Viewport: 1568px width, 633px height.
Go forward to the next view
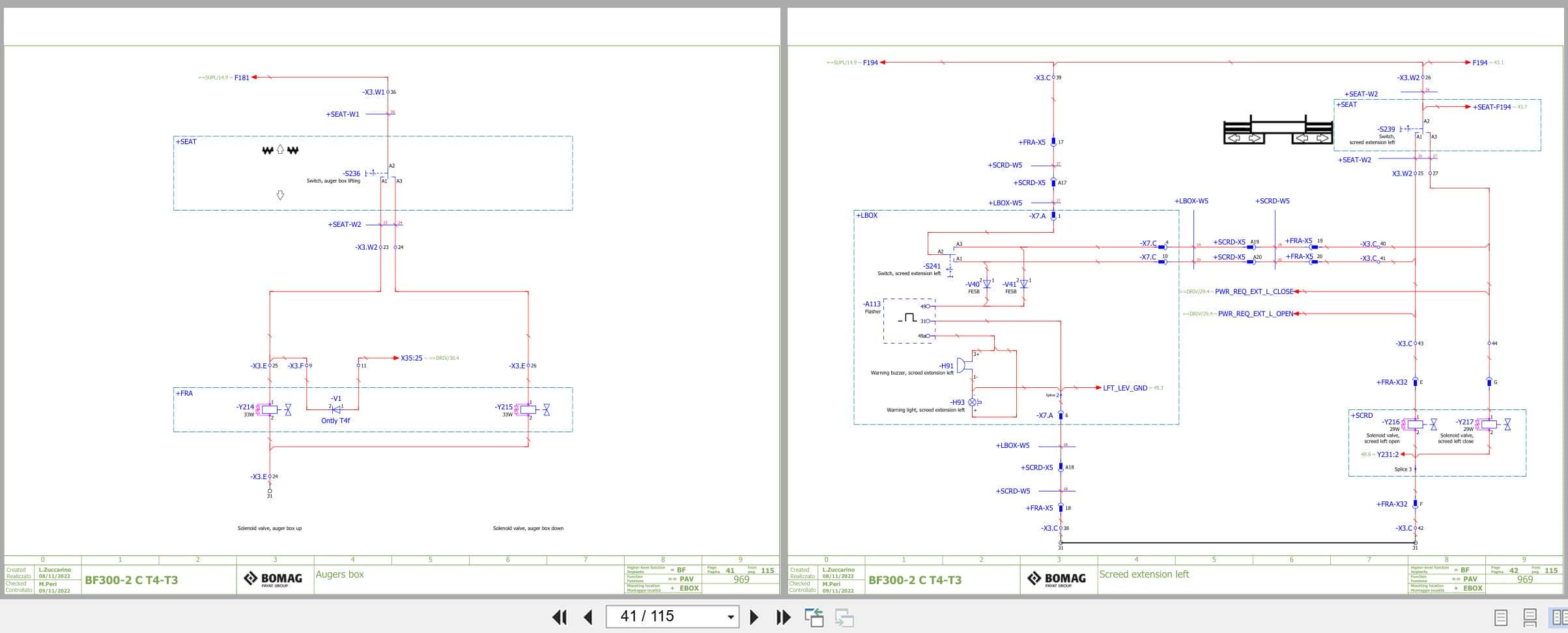pyautogui.click(x=844, y=617)
